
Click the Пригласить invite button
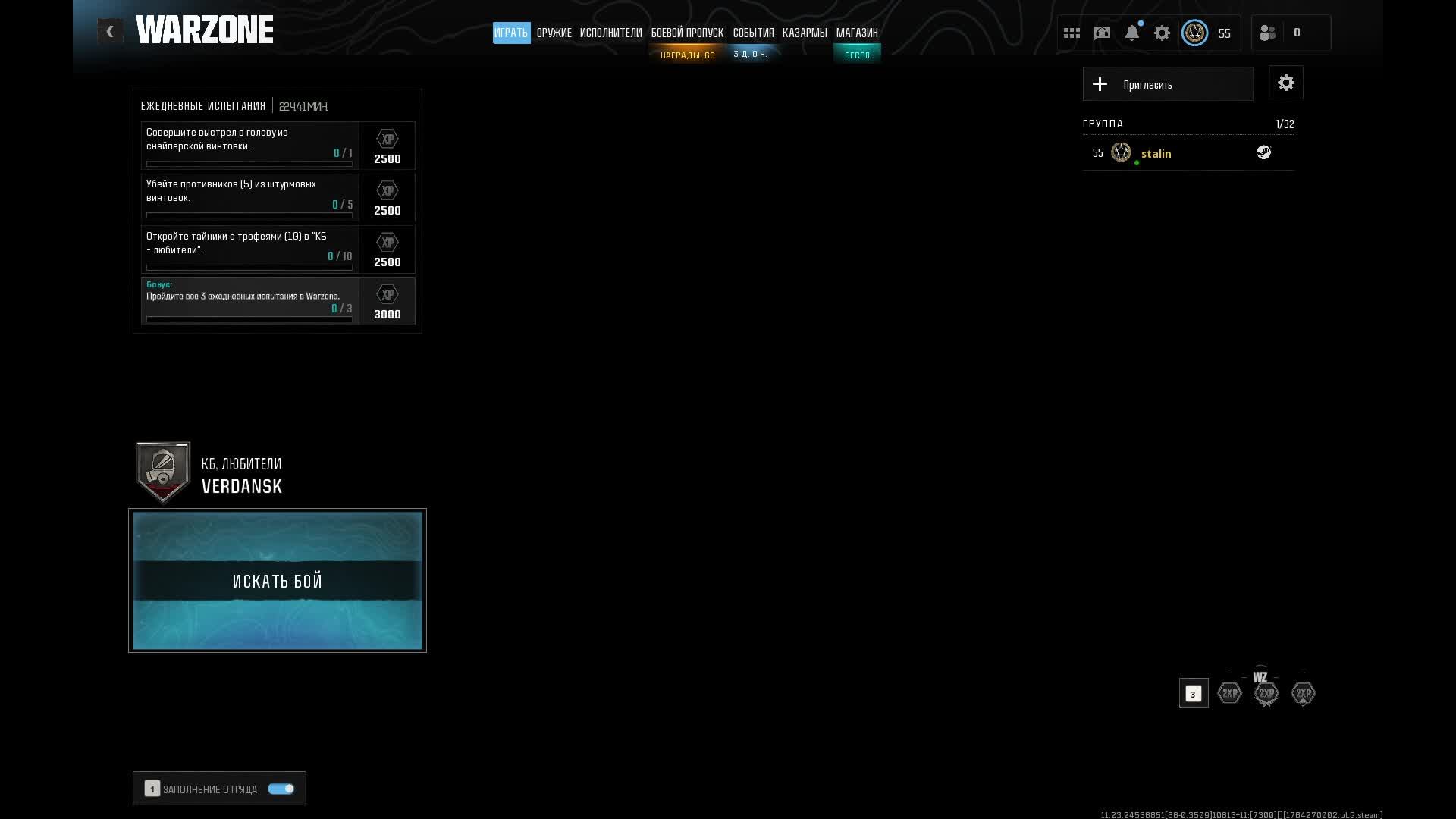[x=1168, y=84]
